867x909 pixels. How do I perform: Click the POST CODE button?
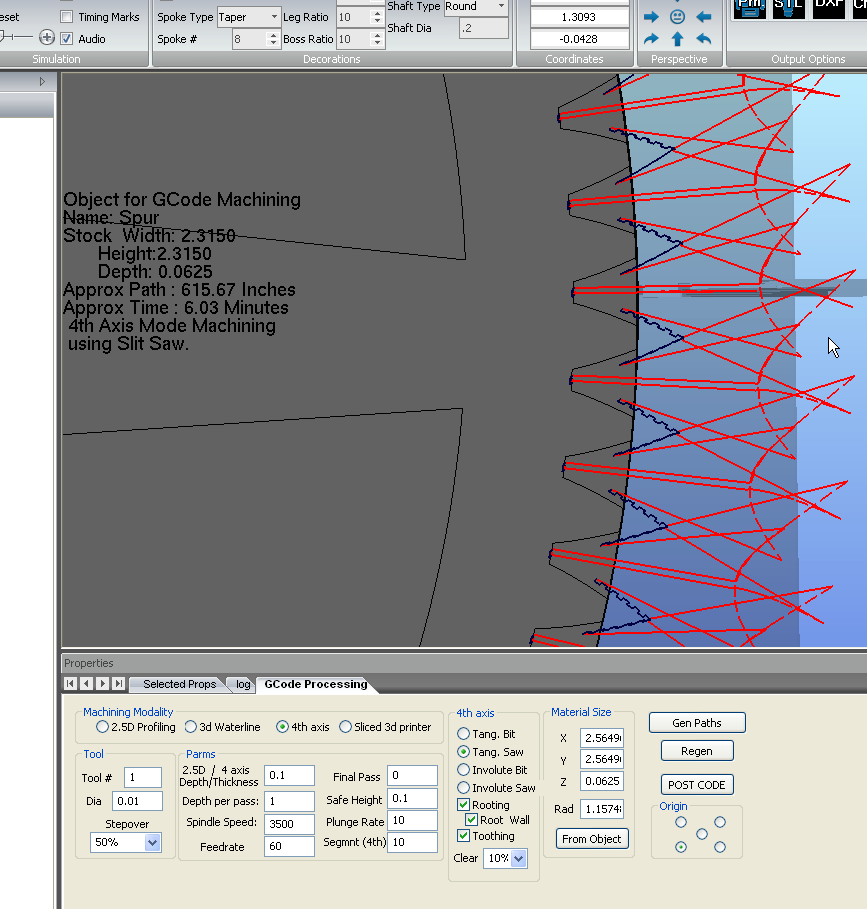pyautogui.click(x=697, y=785)
